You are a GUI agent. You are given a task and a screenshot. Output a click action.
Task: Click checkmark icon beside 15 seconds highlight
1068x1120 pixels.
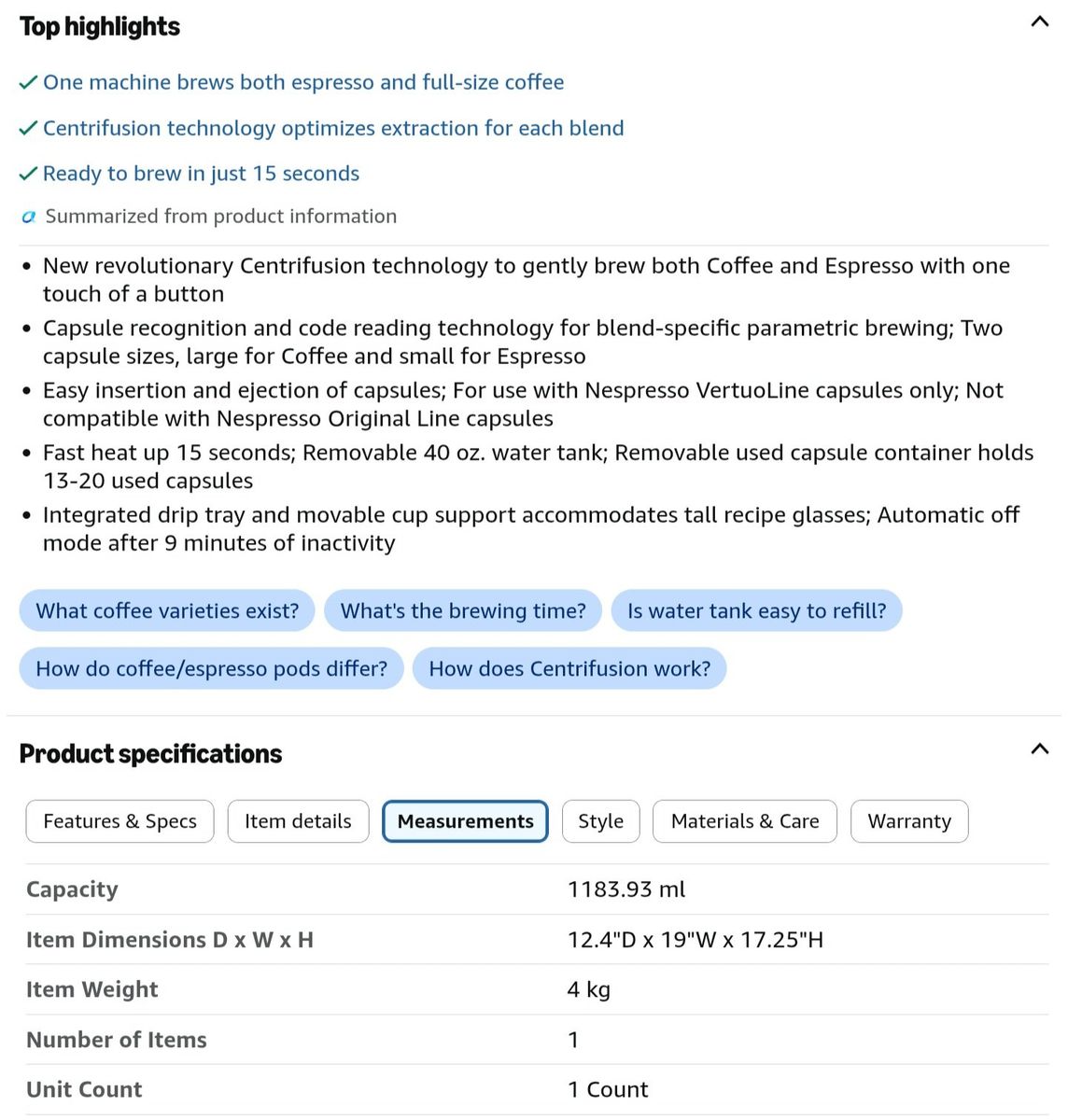pos(28,175)
